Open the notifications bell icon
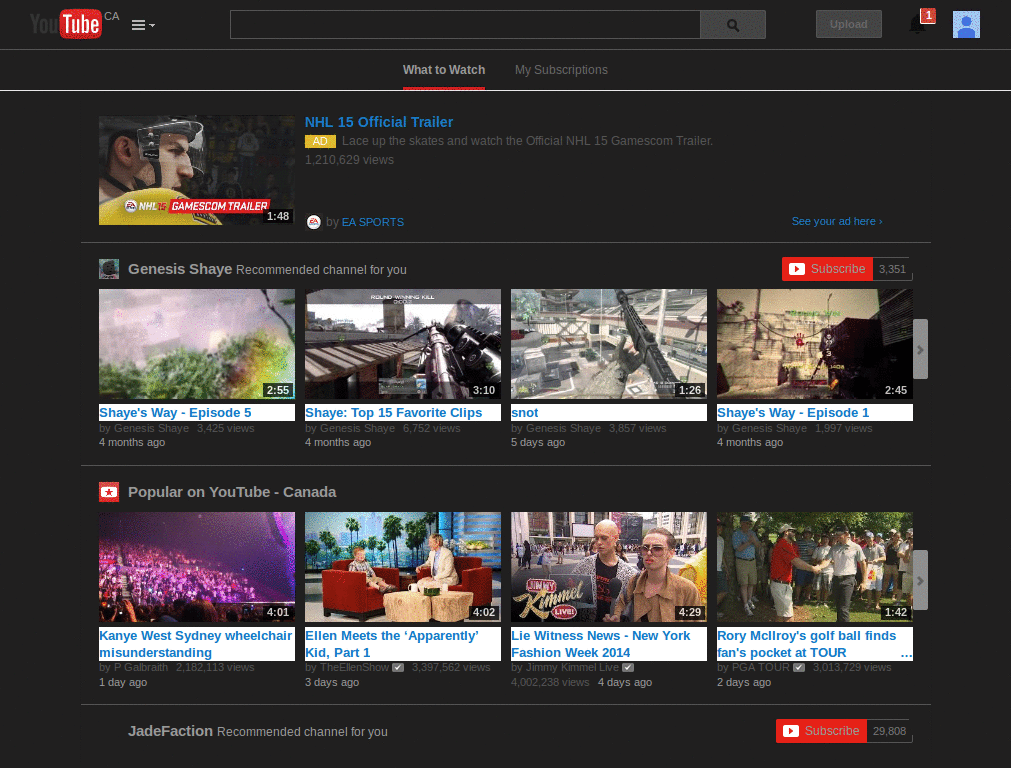This screenshot has height=768, width=1024. (918, 25)
